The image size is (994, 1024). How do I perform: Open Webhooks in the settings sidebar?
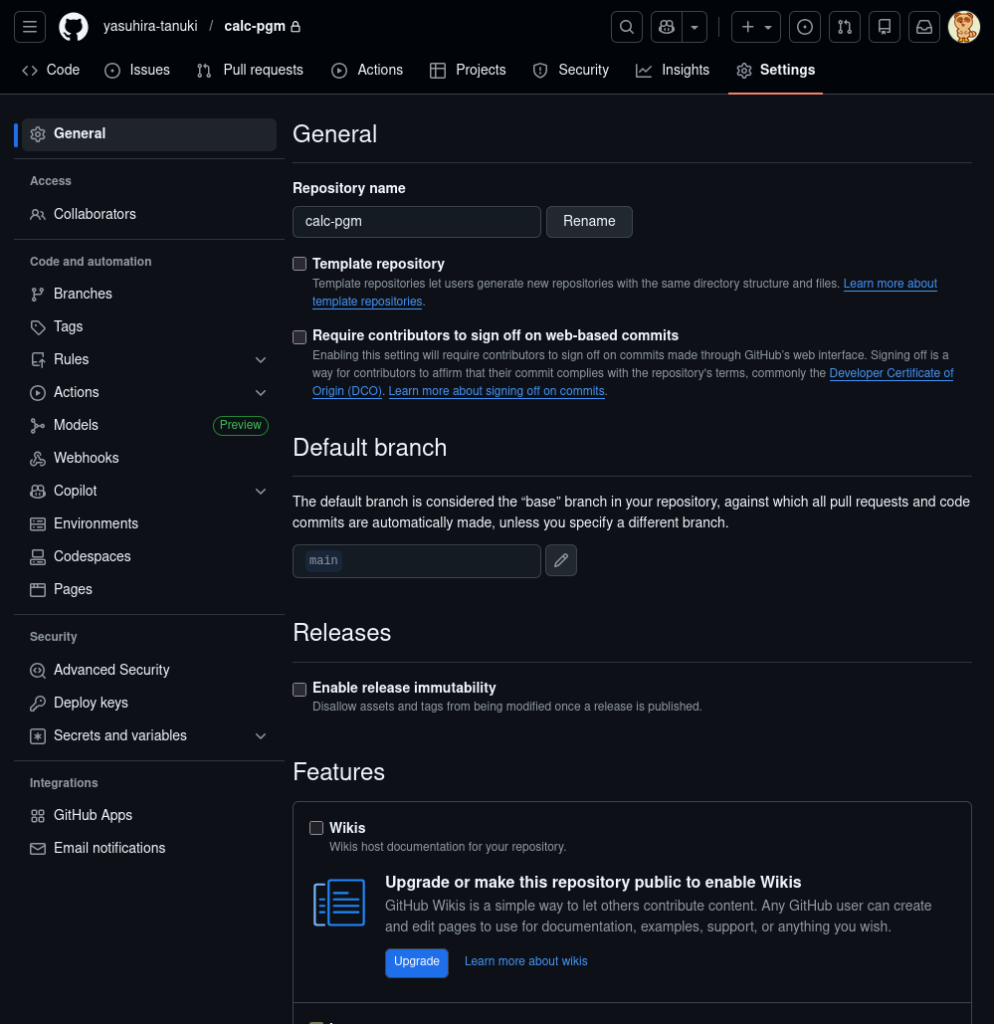point(86,458)
